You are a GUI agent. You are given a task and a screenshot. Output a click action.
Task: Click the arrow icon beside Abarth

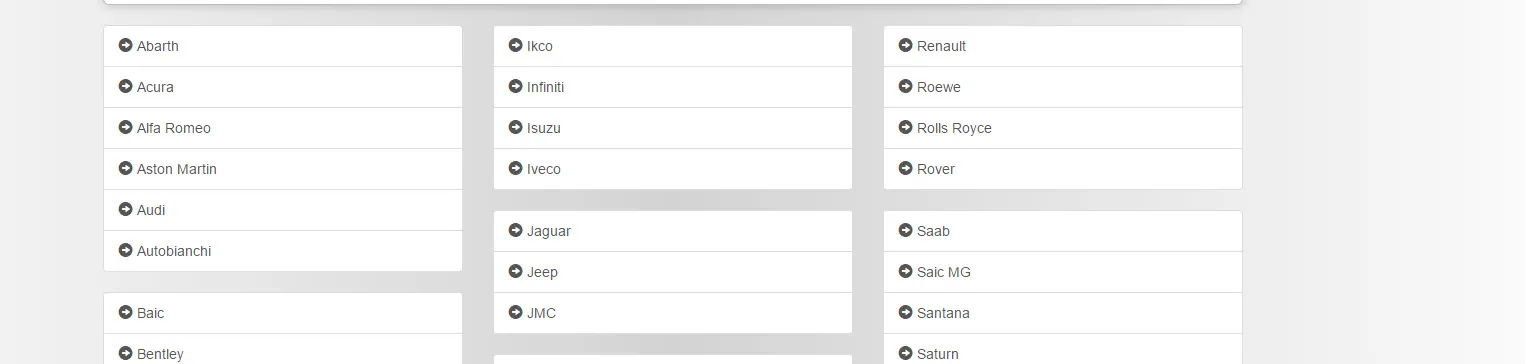(x=125, y=45)
